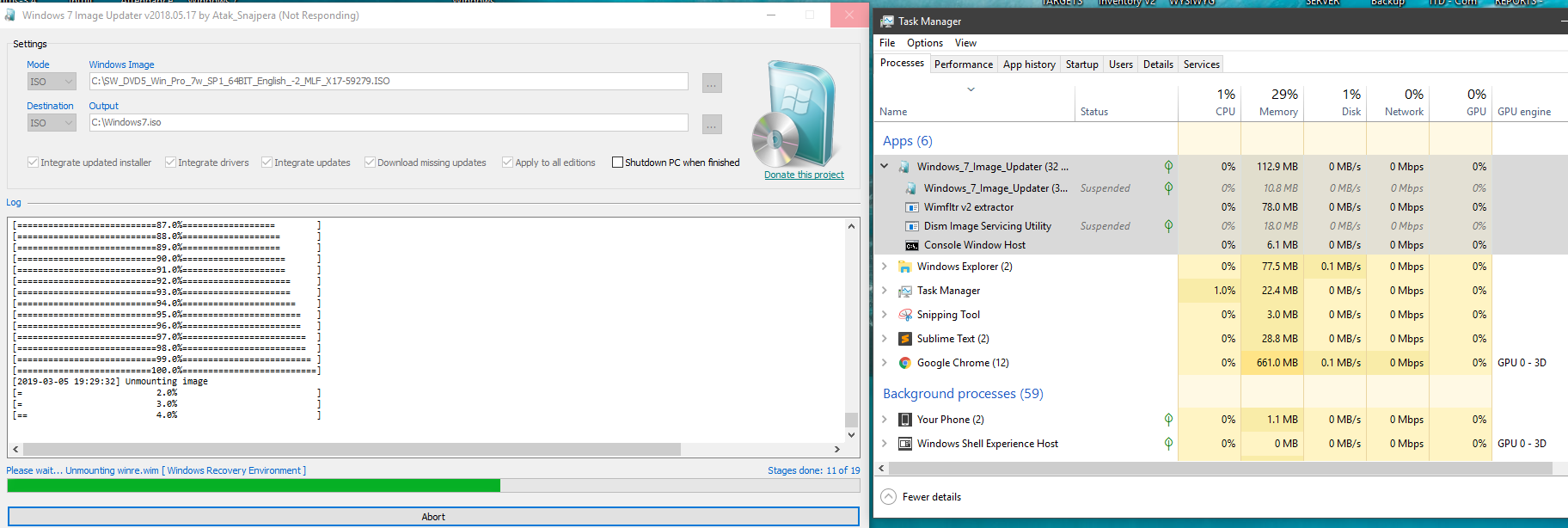Click the Snipping Tool scissors icon
This screenshot has height=528, width=1568.
click(x=904, y=315)
